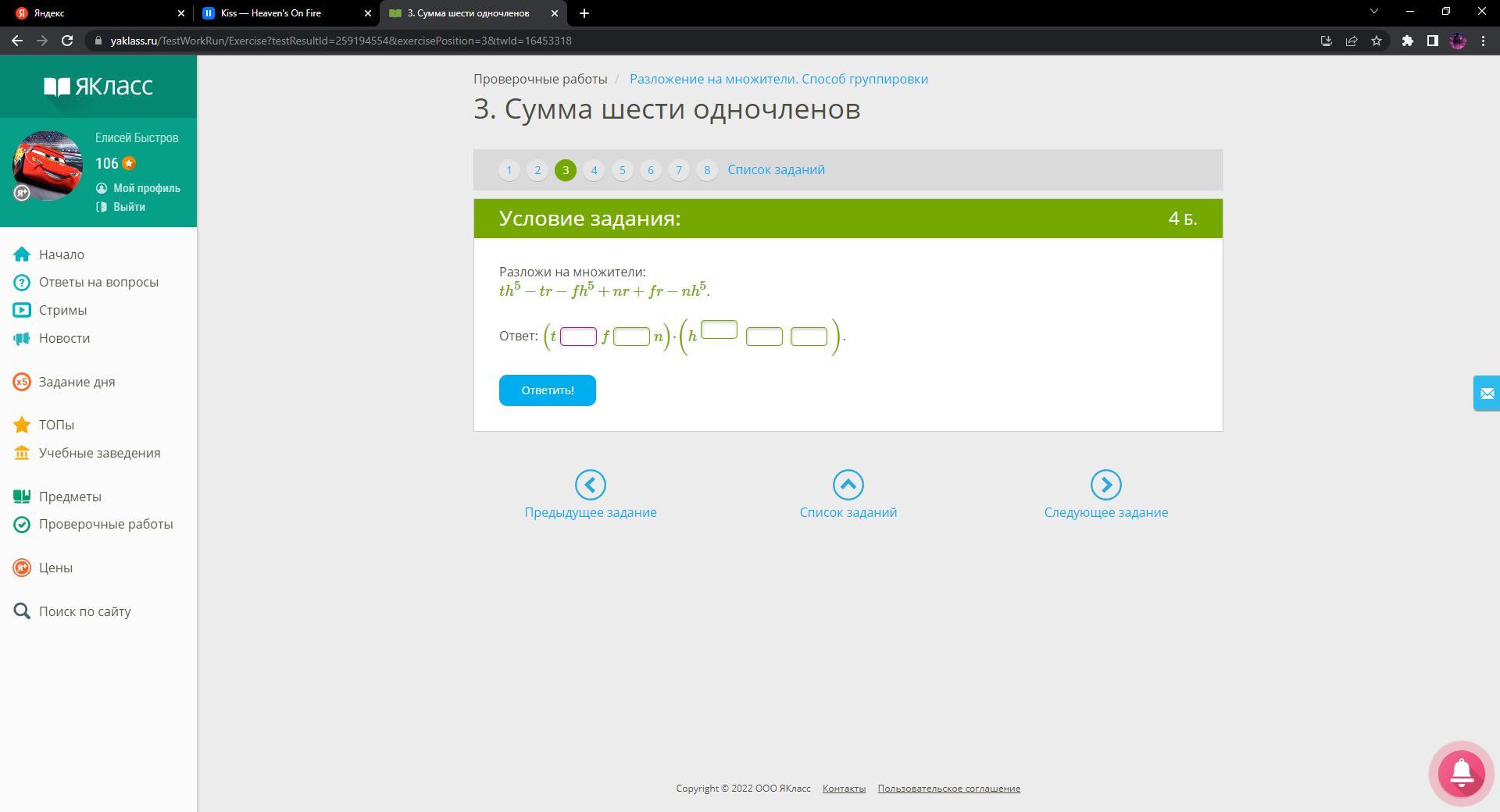
Task: Open Список заданий link in task bar
Action: [x=776, y=170]
